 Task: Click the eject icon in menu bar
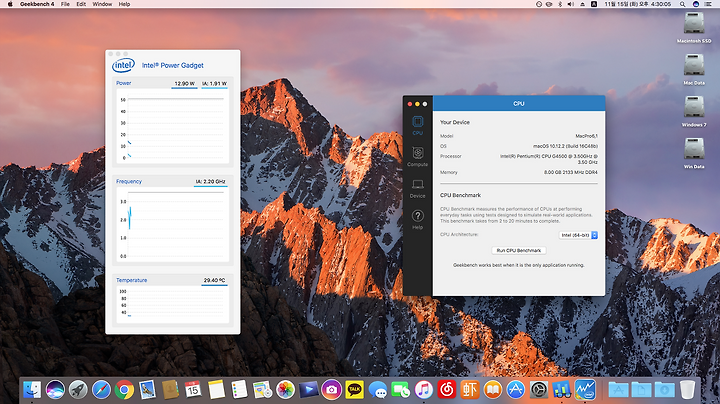(582, 4)
